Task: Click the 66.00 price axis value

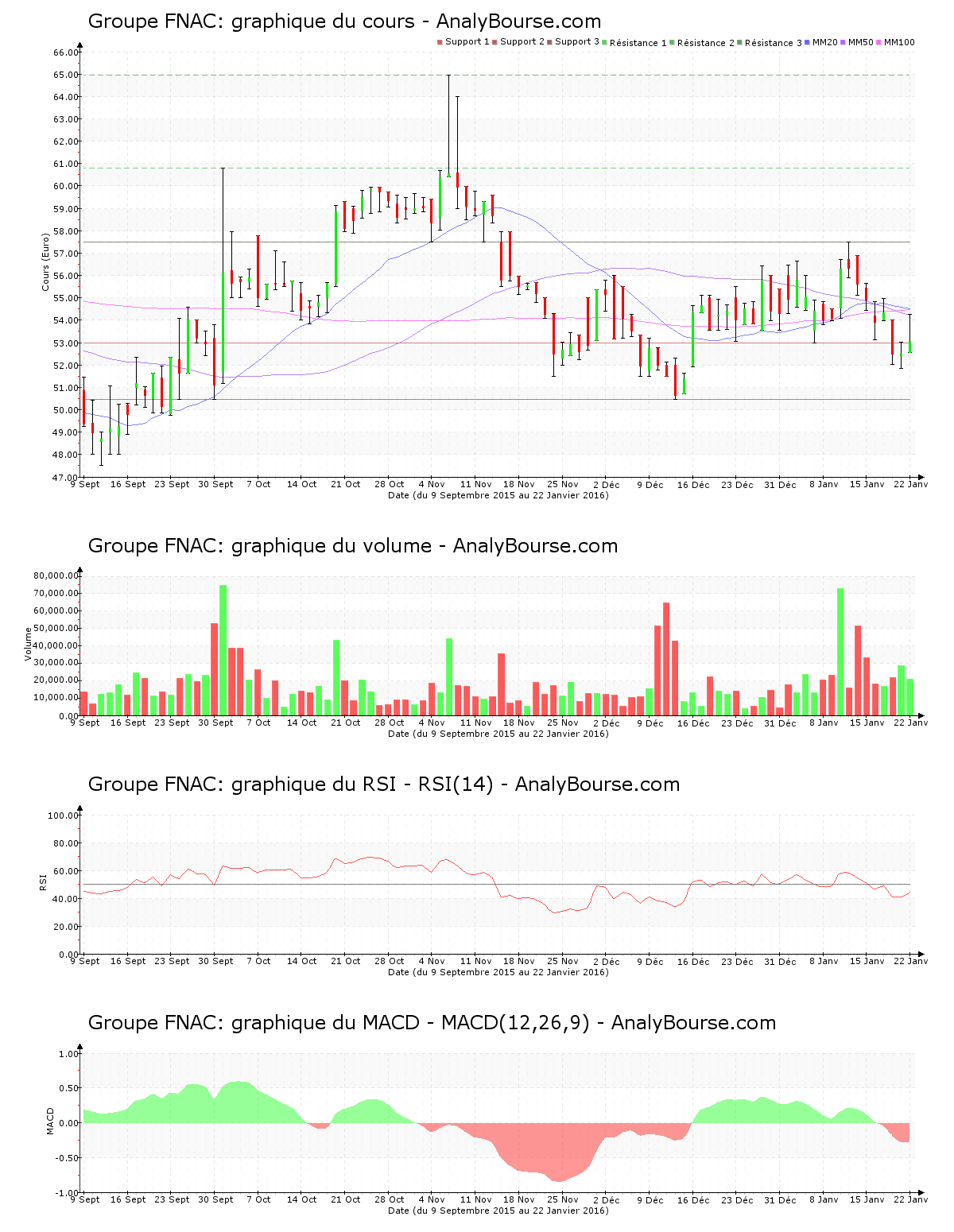Action: tap(66, 52)
